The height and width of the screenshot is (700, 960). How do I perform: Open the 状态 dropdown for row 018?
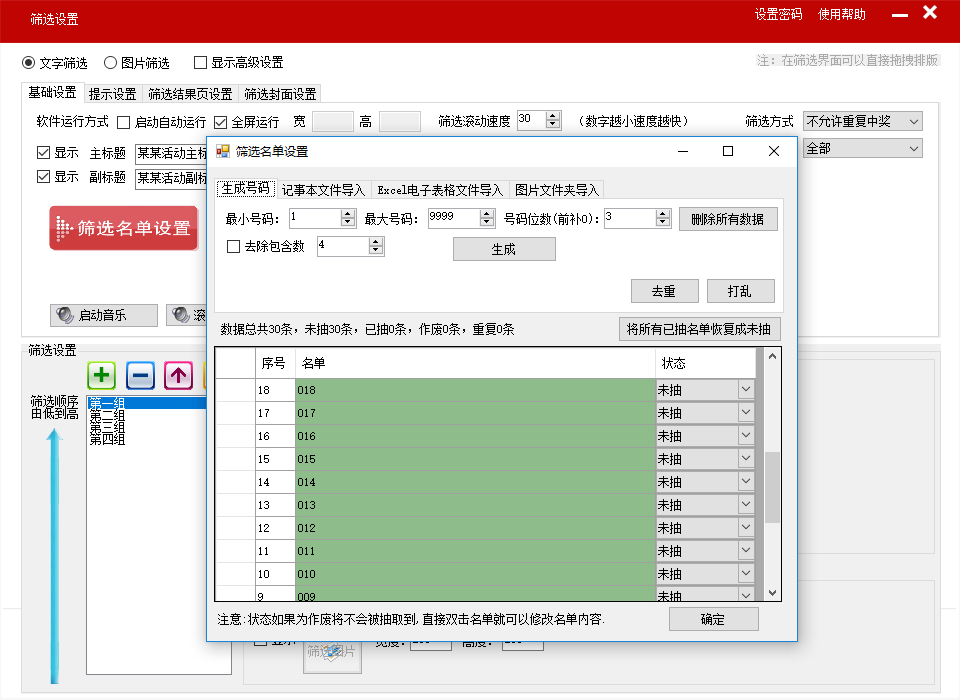pos(745,390)
